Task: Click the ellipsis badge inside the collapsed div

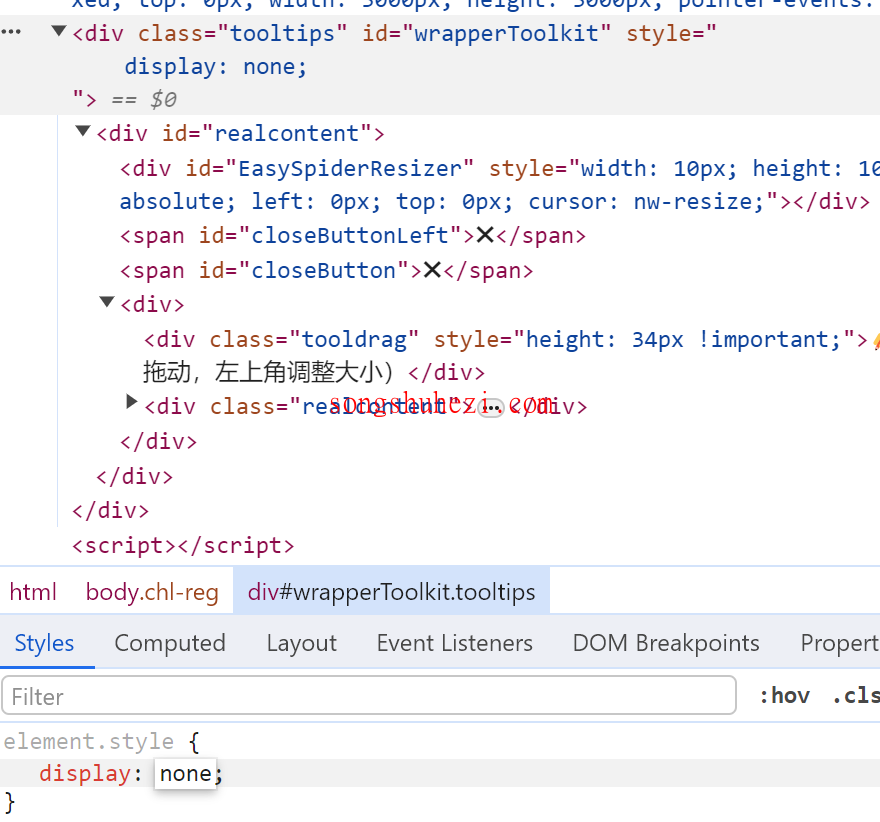Action: [492, 408]
